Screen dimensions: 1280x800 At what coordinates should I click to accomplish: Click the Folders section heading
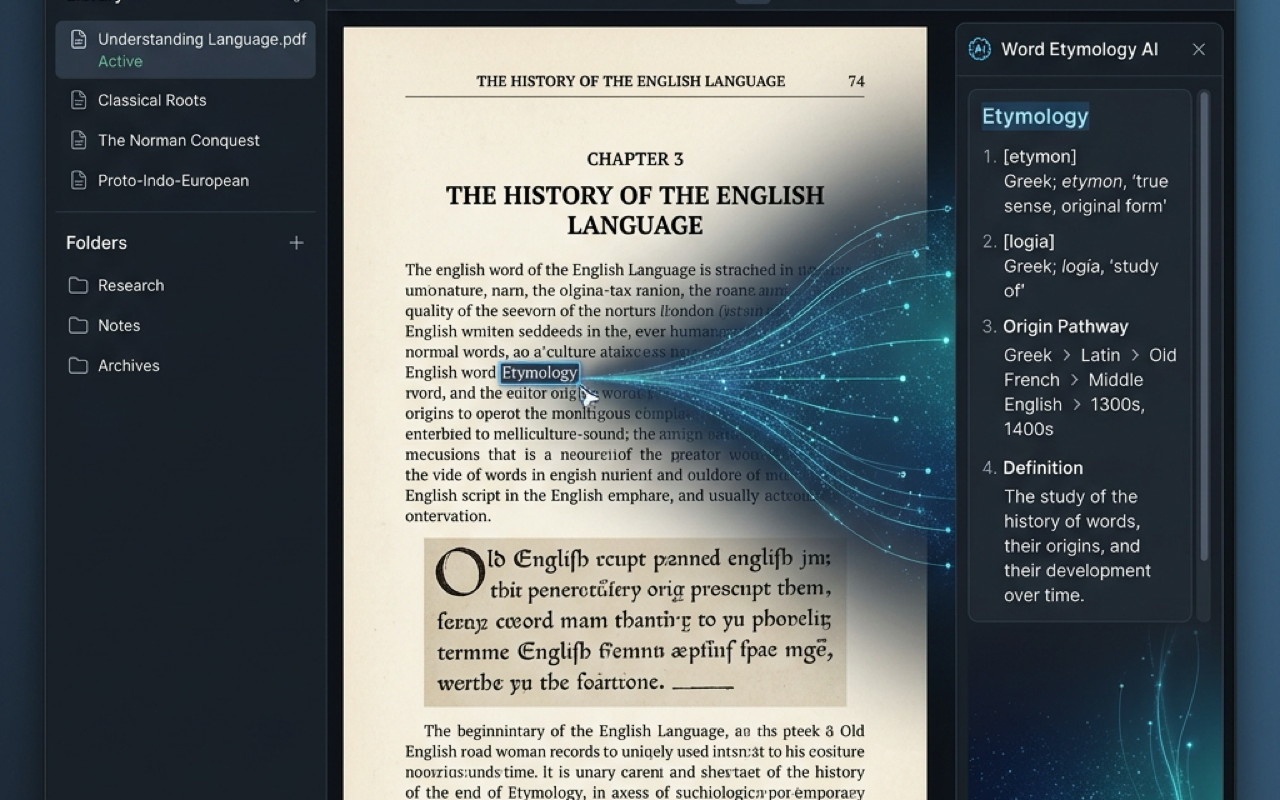(x=96, y=243)
